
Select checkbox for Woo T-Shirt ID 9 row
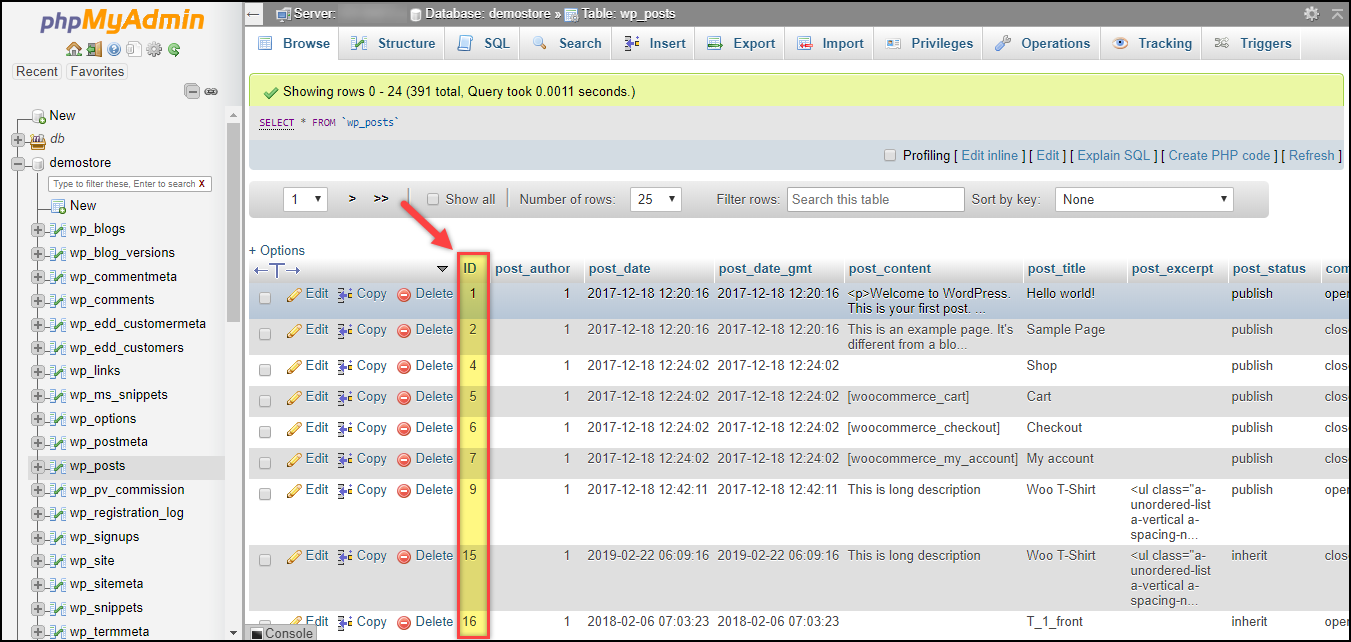pos(265,493)
